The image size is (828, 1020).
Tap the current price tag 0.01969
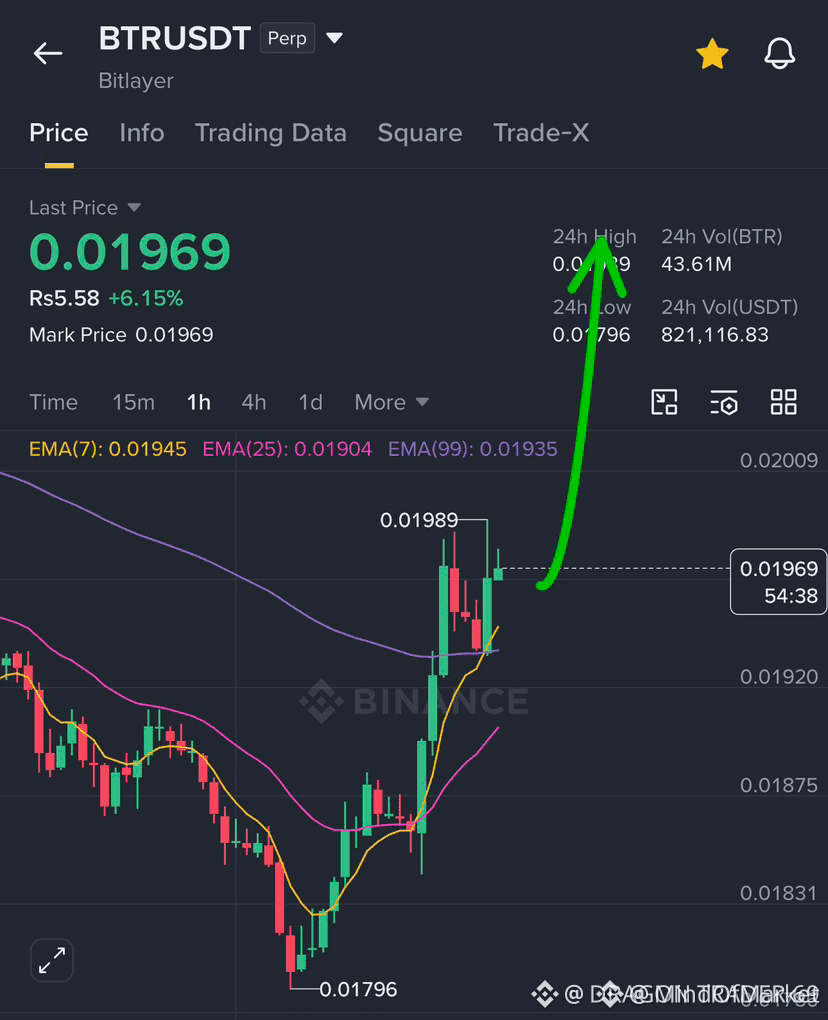pyautogui.click(x=779, y=582)
